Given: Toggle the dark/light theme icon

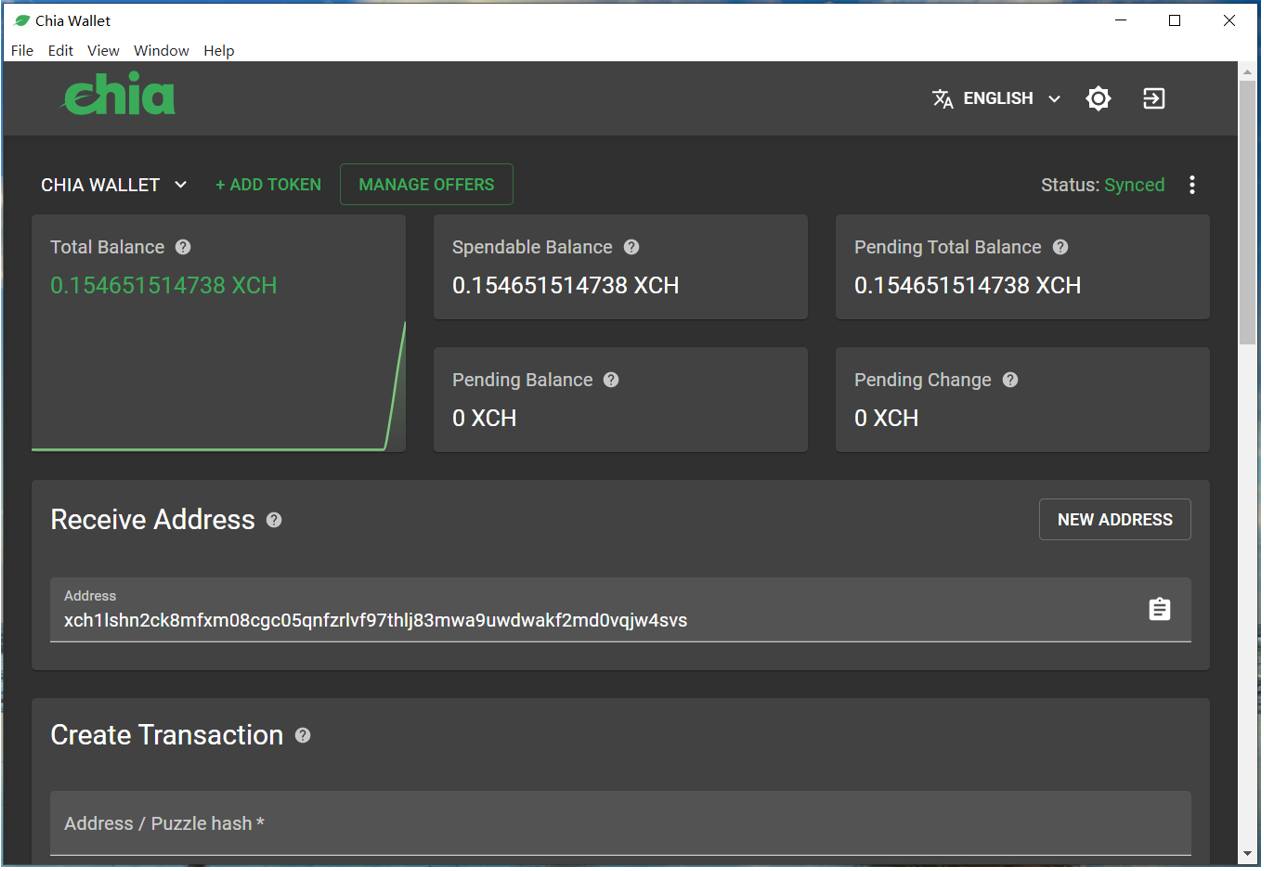Looking at the screenshot, I should [1098, 98].
